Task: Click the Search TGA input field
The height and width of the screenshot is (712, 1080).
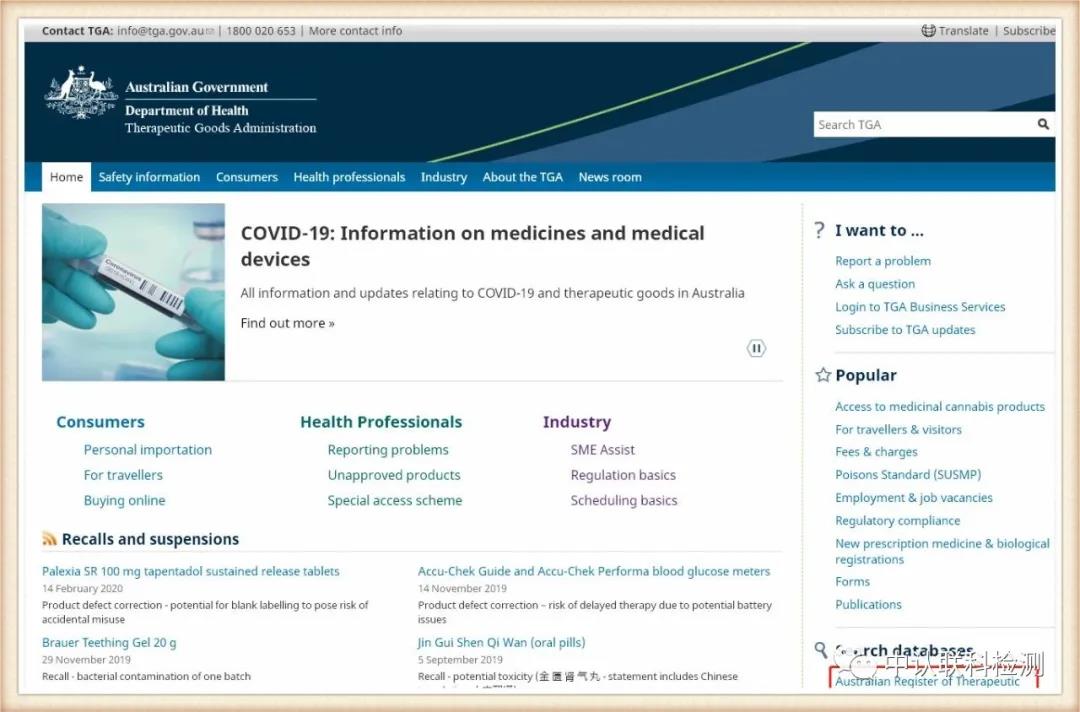Action: 920,125
